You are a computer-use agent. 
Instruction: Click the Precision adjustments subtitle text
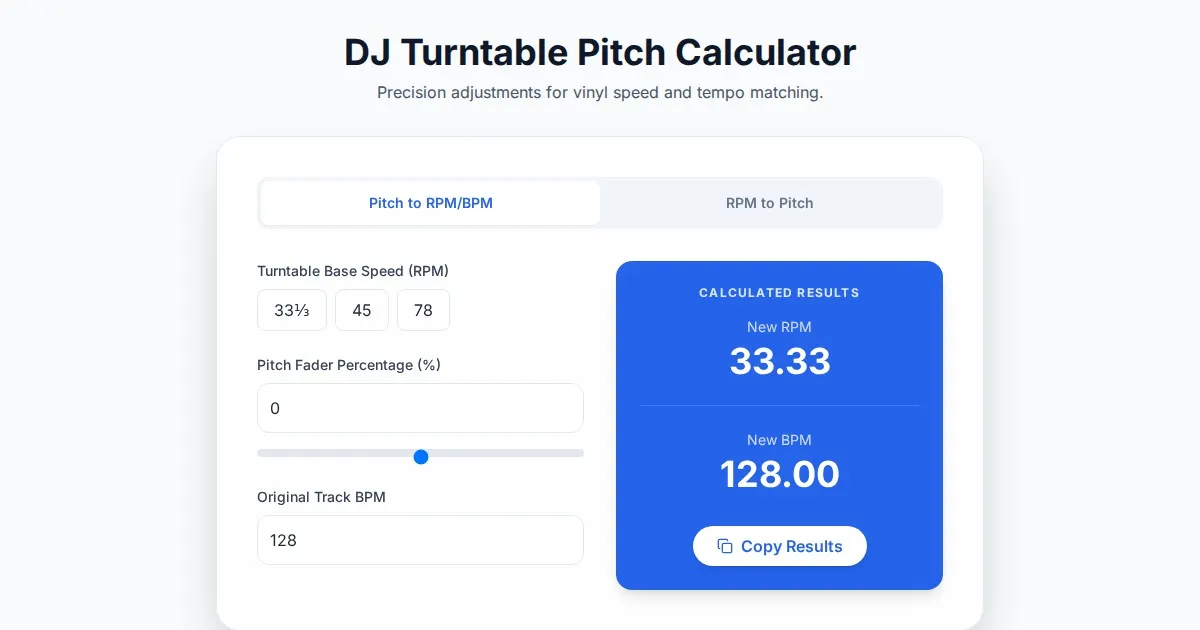(600, 93)
